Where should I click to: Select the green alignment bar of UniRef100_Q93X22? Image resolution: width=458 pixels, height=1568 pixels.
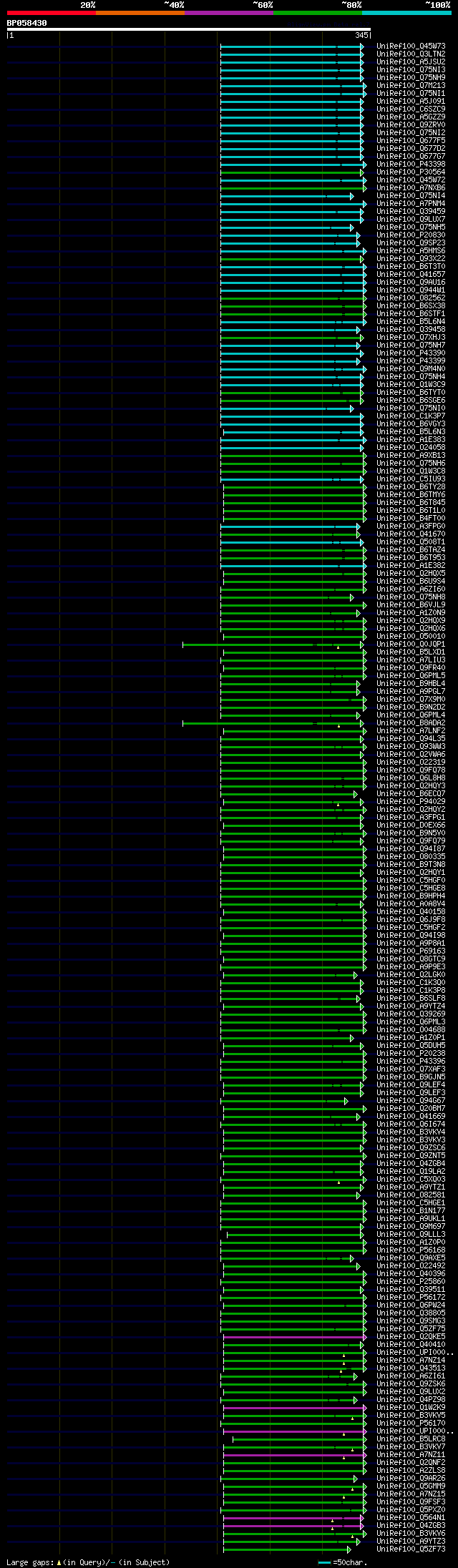point(292,259)
